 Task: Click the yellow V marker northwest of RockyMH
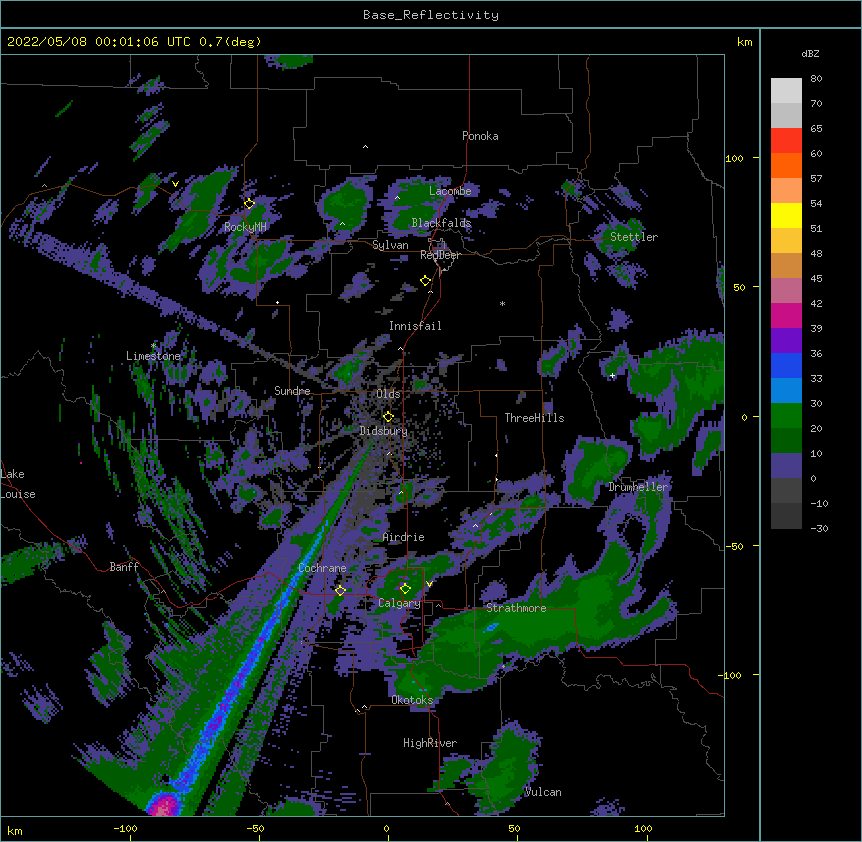click(x=175, y=184)
